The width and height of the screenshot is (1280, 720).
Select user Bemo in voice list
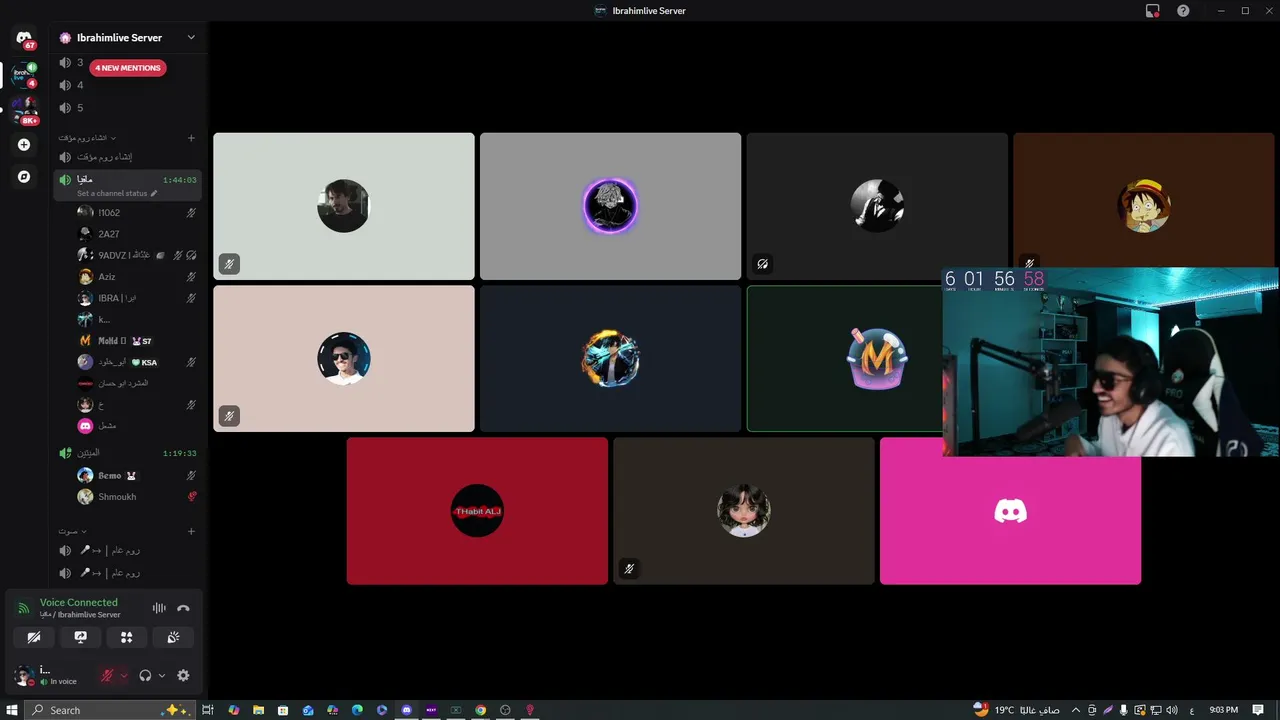coord(137,476)
